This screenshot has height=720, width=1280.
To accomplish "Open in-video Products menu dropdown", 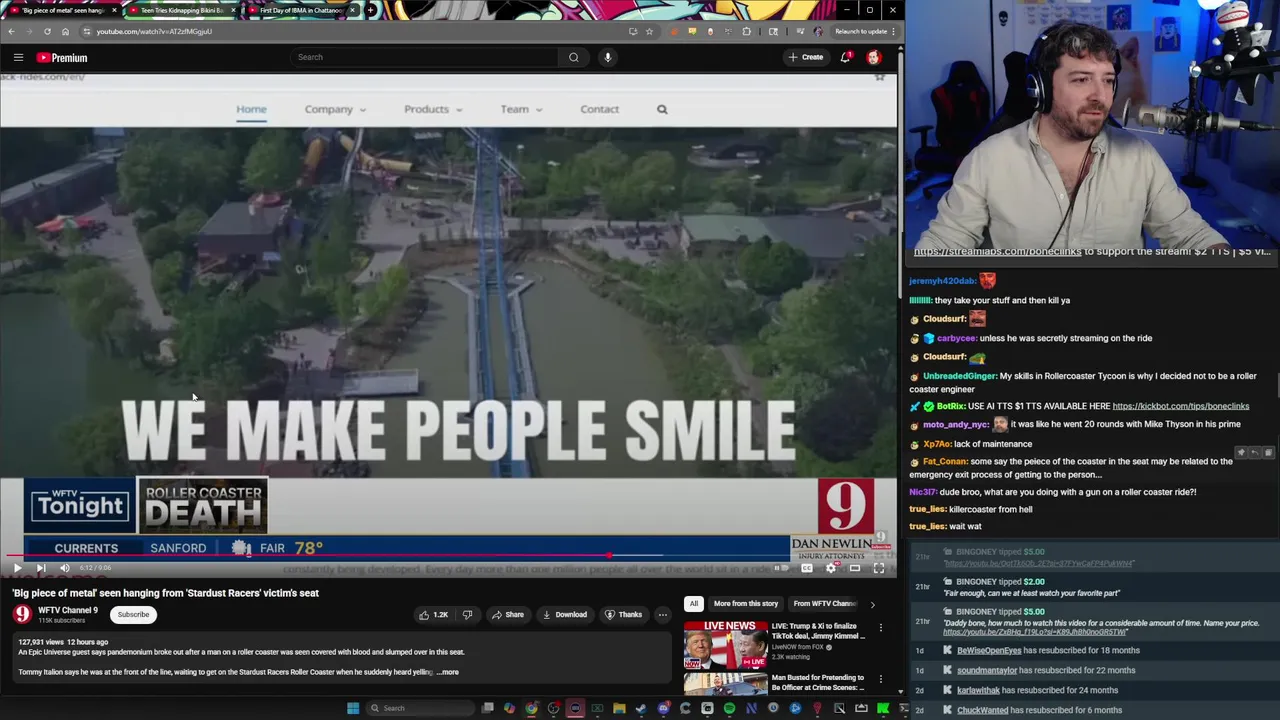I will click(433, 109).
